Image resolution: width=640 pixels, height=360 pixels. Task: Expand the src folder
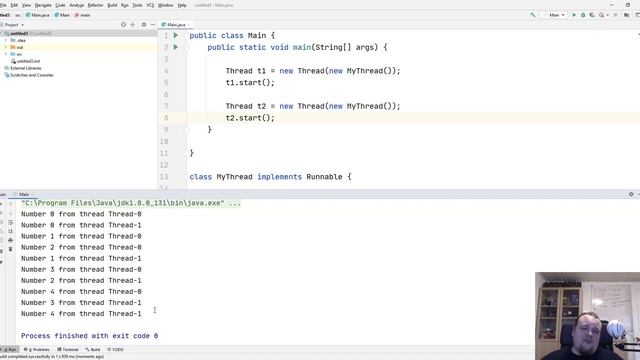6,54
